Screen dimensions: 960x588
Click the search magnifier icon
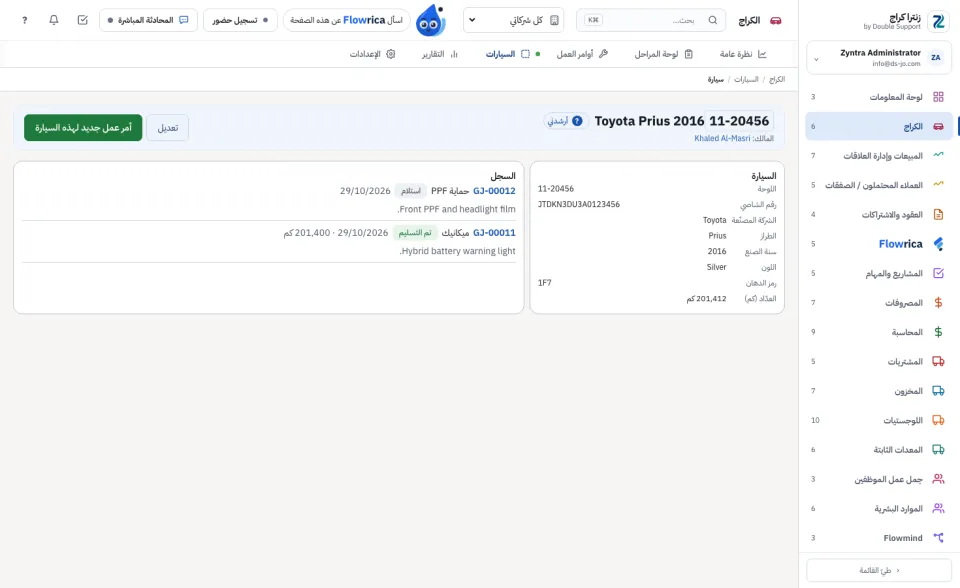[x=713, y=20]
